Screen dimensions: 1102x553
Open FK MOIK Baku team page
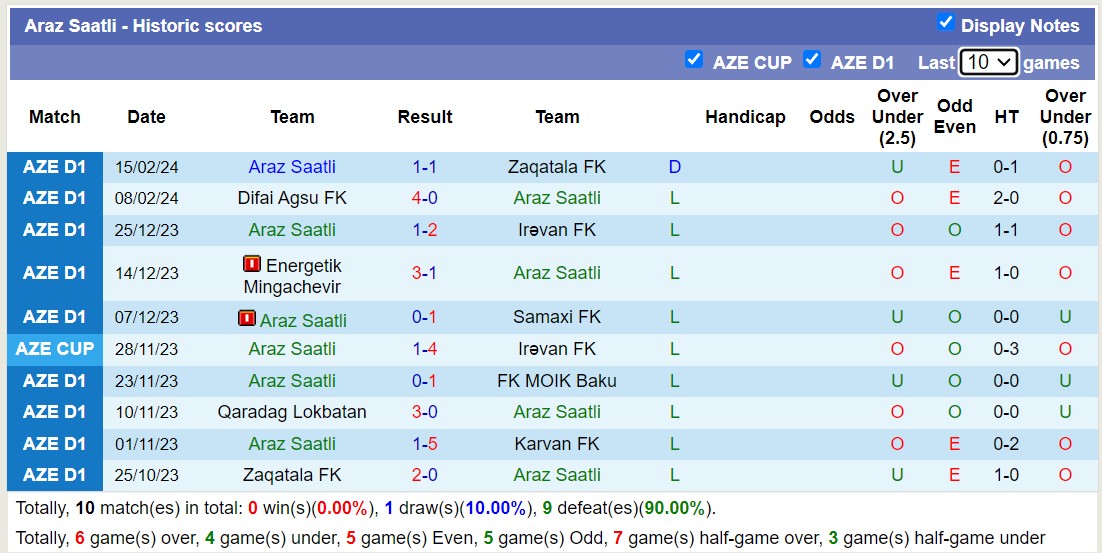coord(557,381)
